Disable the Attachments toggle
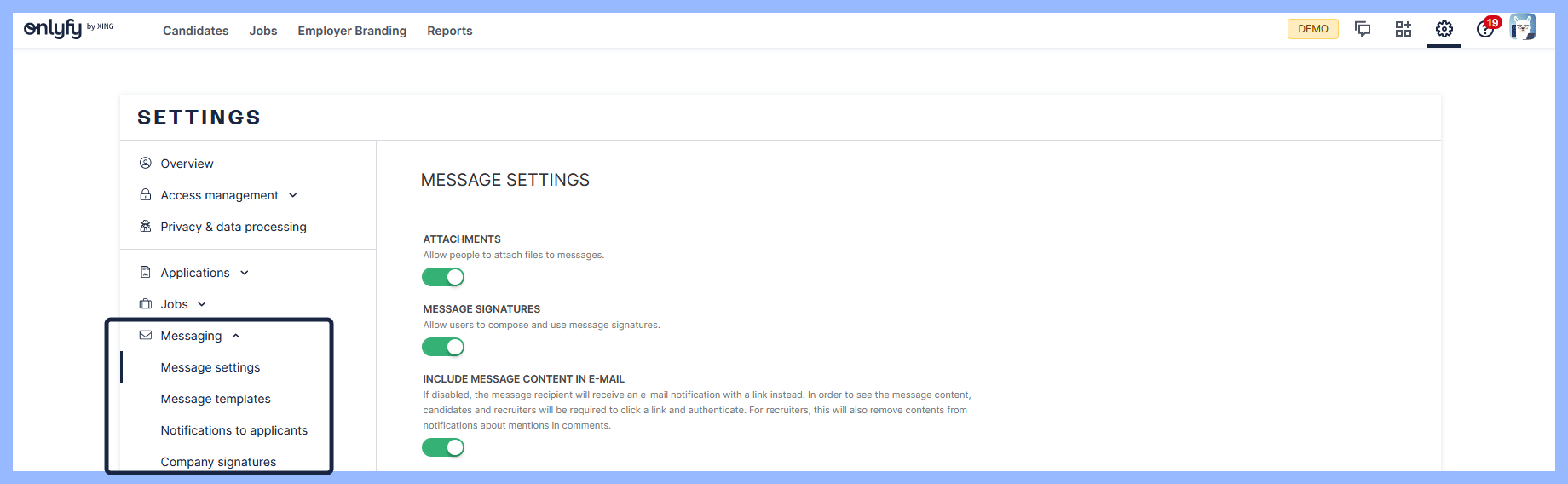 point(443,277)
